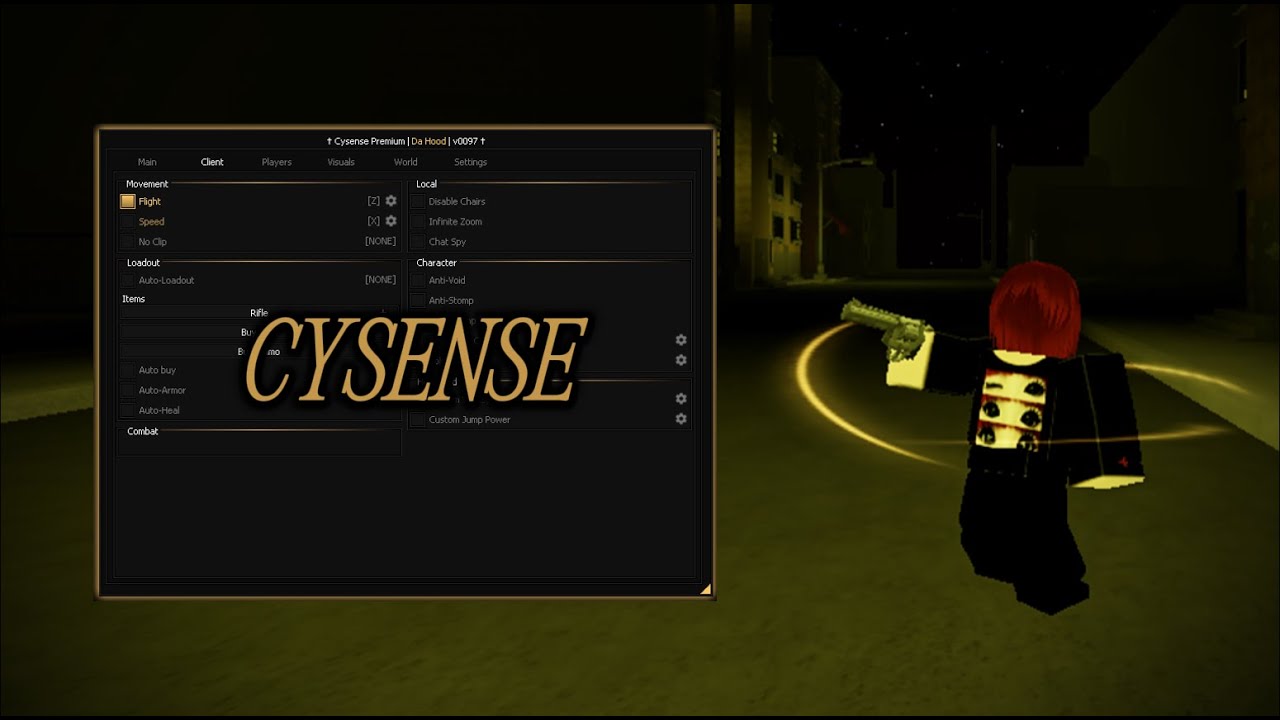Click the window resize corner handle
The image size is (1280, 720).
(x=705, y=589)
